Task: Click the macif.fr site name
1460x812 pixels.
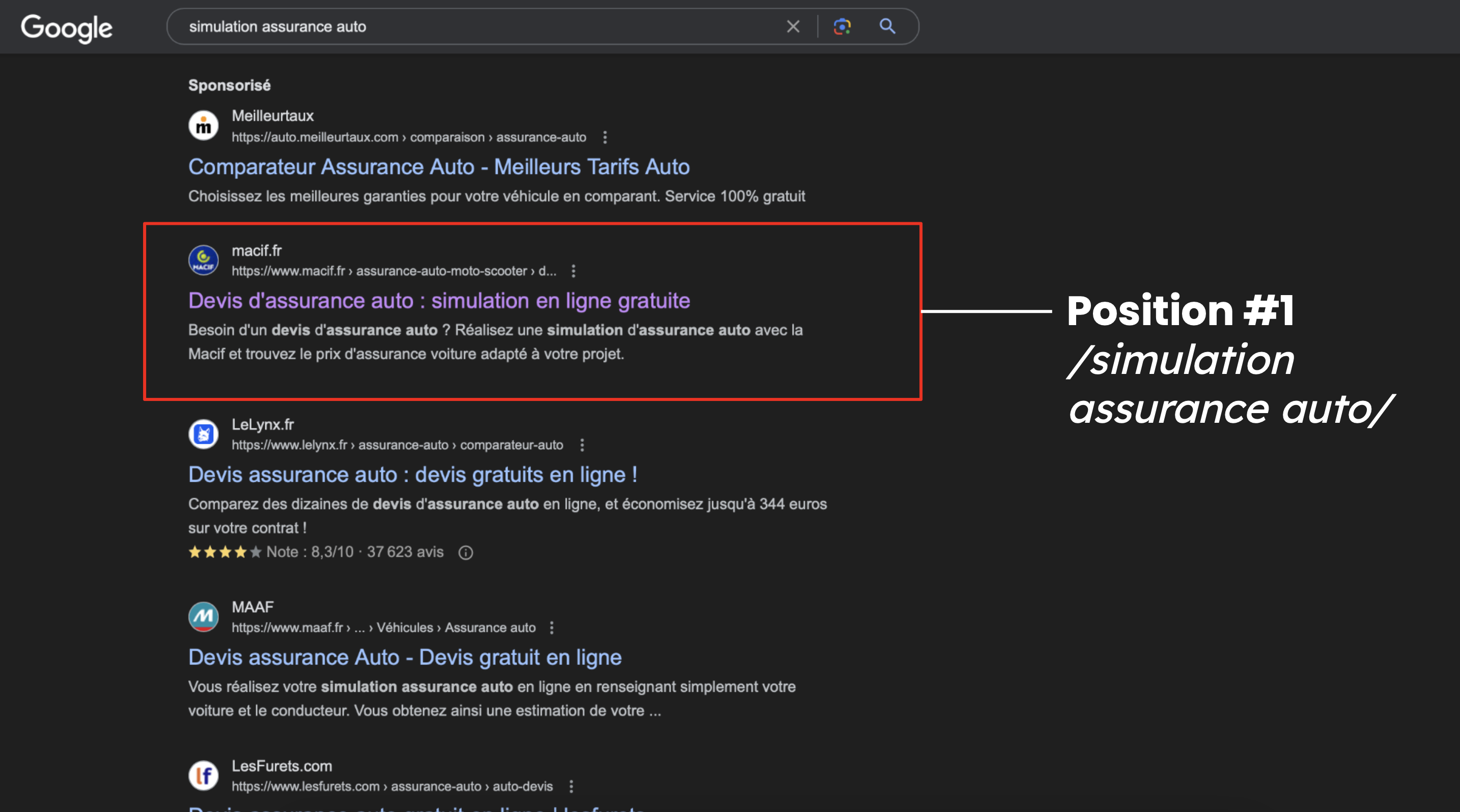Action: tap(256, 251)
